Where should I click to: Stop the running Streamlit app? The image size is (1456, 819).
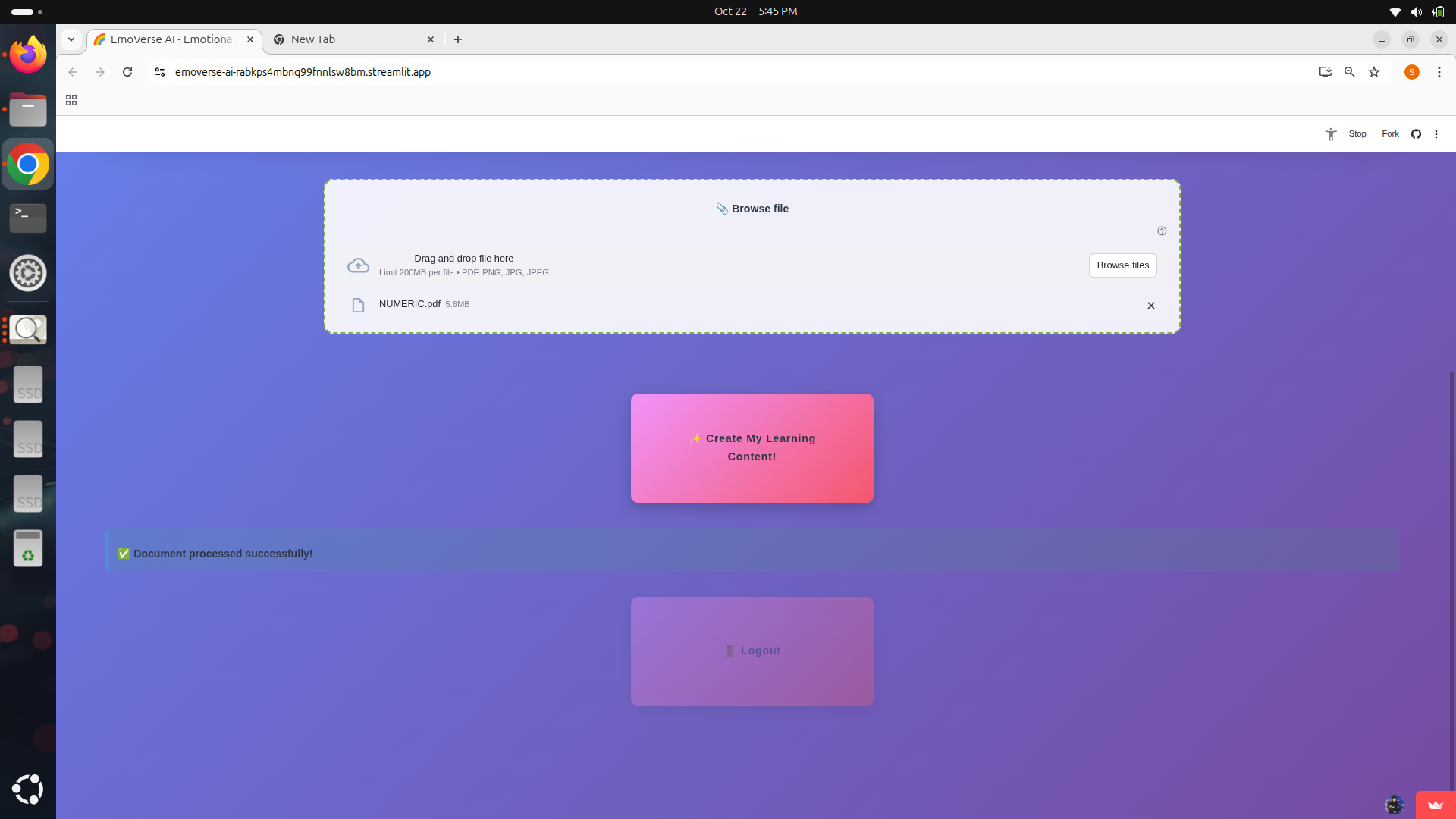click(x=1357, y=134)
